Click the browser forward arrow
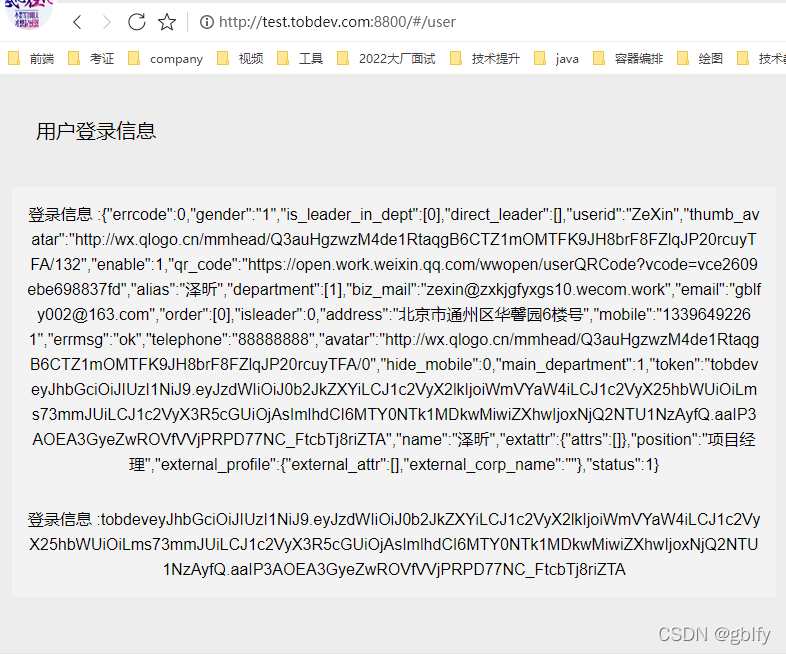Viewport: 786px width, 654px height. tap(106, 22)
